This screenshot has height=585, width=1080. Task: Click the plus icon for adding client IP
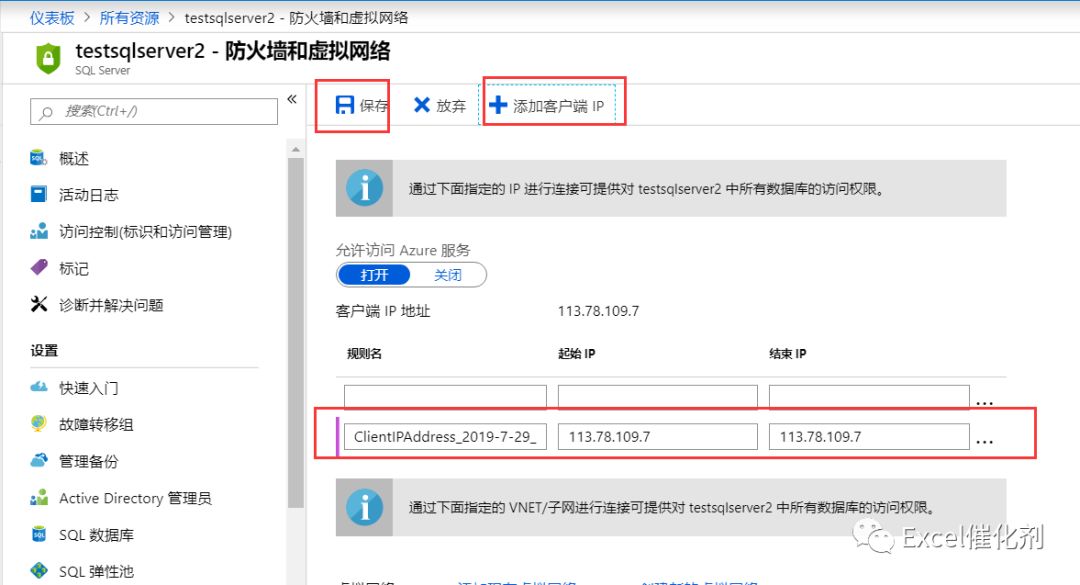pyautogui.click(x=497, y=105)
